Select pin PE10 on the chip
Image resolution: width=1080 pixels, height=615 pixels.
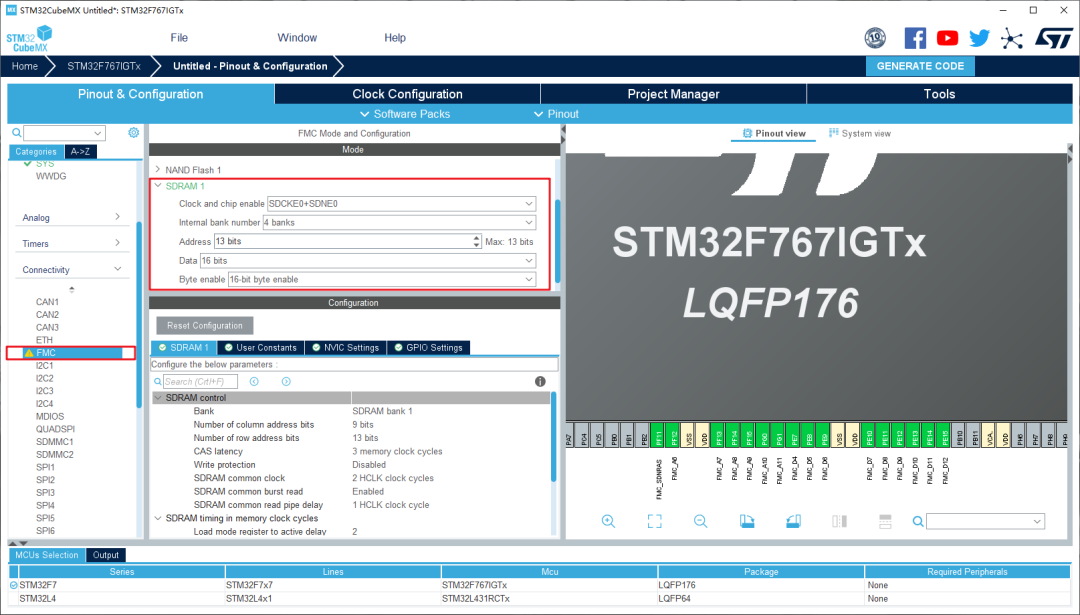(x=869, y=437)
